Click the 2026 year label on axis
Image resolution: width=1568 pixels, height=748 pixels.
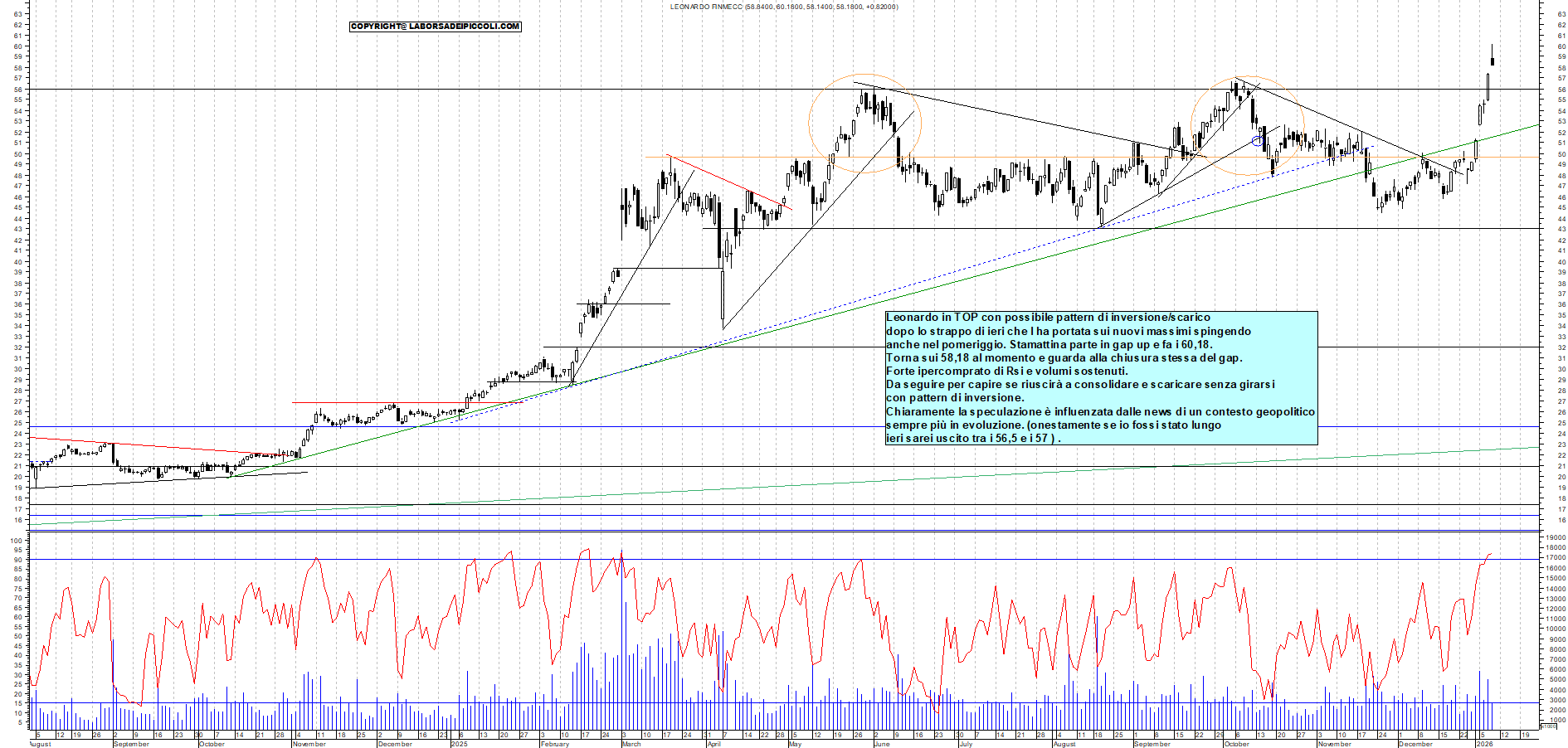pyautogui.click(x=1484, y=744)
